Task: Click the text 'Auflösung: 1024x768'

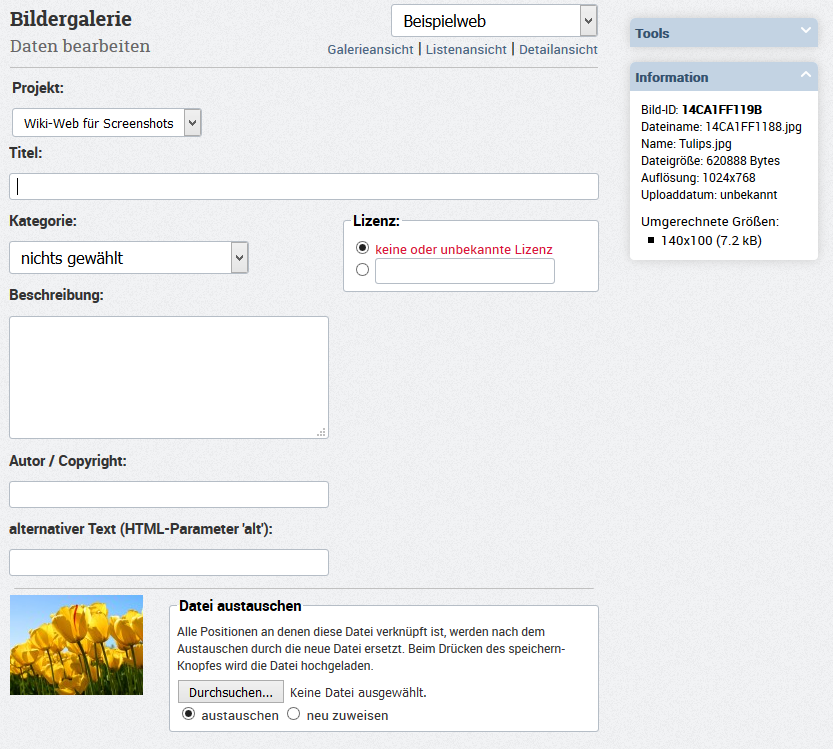Action: (x=698, y=177)
